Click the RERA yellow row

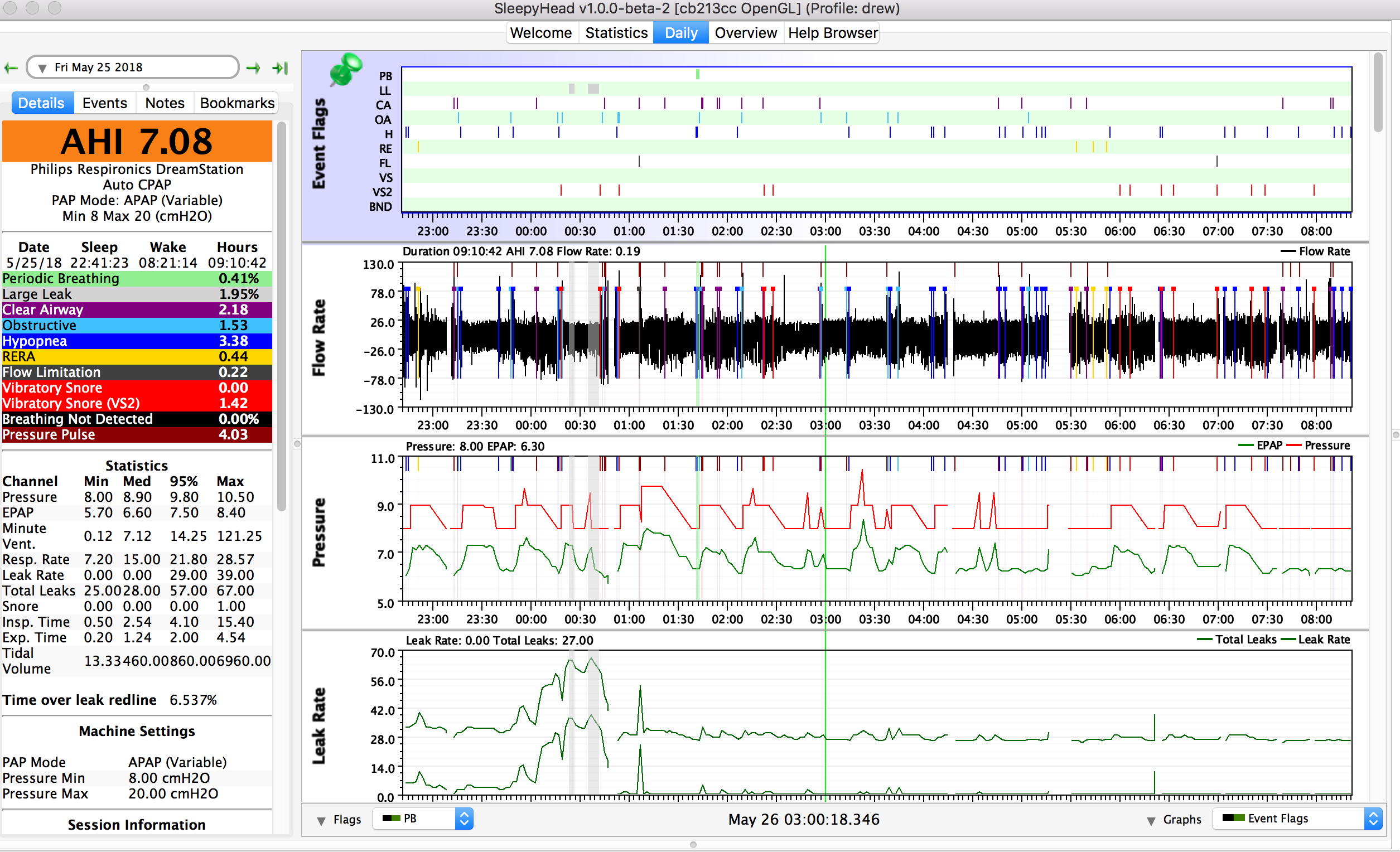pyautogui.click(x=137, y=357)
